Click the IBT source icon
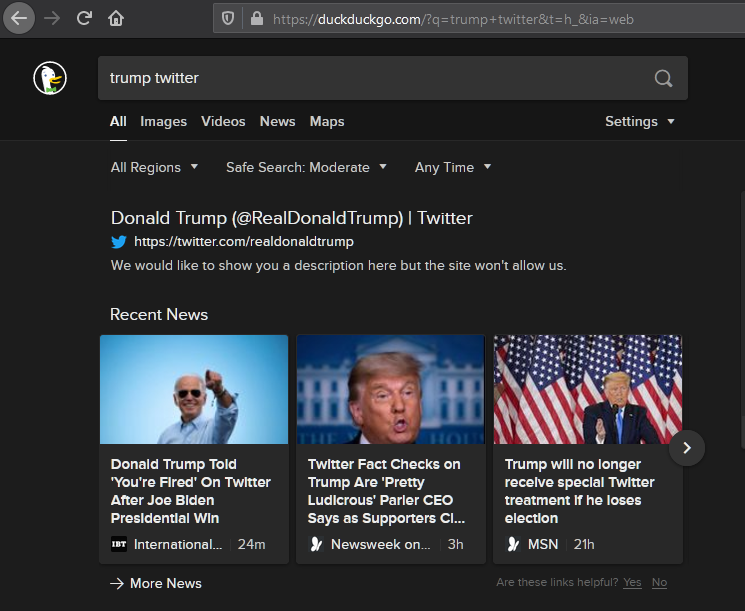The image size is (745, 611). point(119,544)
